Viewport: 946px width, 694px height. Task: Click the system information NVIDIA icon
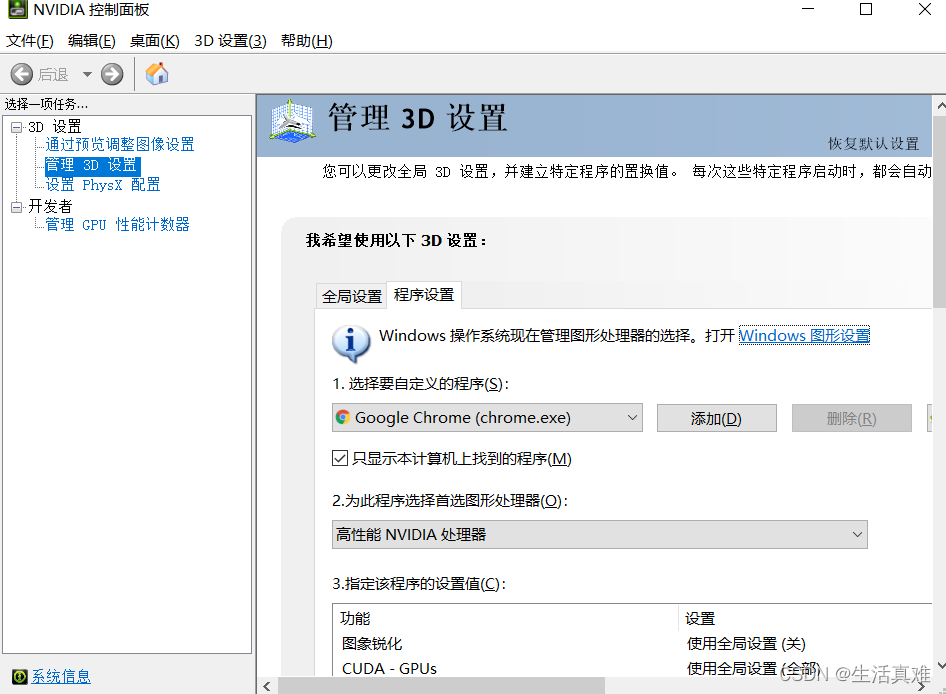[x=20, y=676]
